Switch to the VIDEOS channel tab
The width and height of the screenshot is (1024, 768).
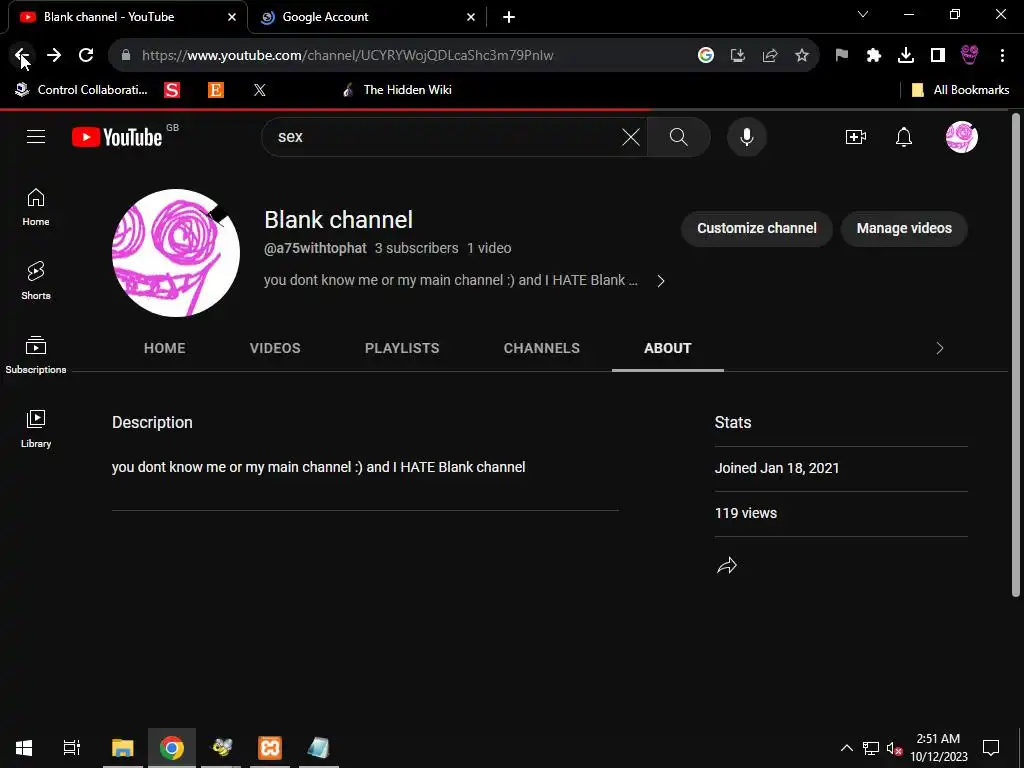275,348
